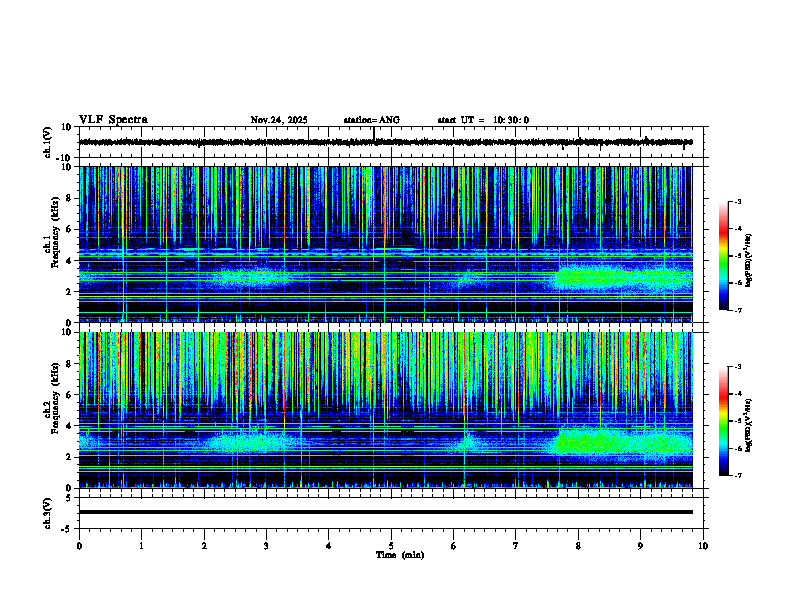792x612 pixels.
Task: Click the tall spike in ch.1 waveform
Action: point(374,133)
